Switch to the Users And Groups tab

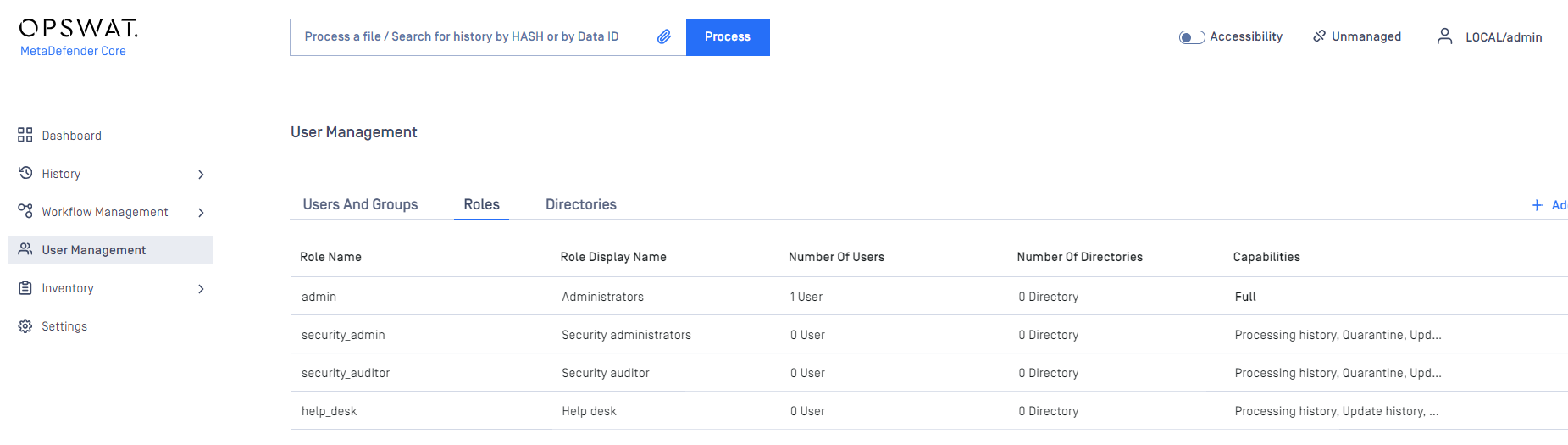pyautogui.click(x=360, y=204)
